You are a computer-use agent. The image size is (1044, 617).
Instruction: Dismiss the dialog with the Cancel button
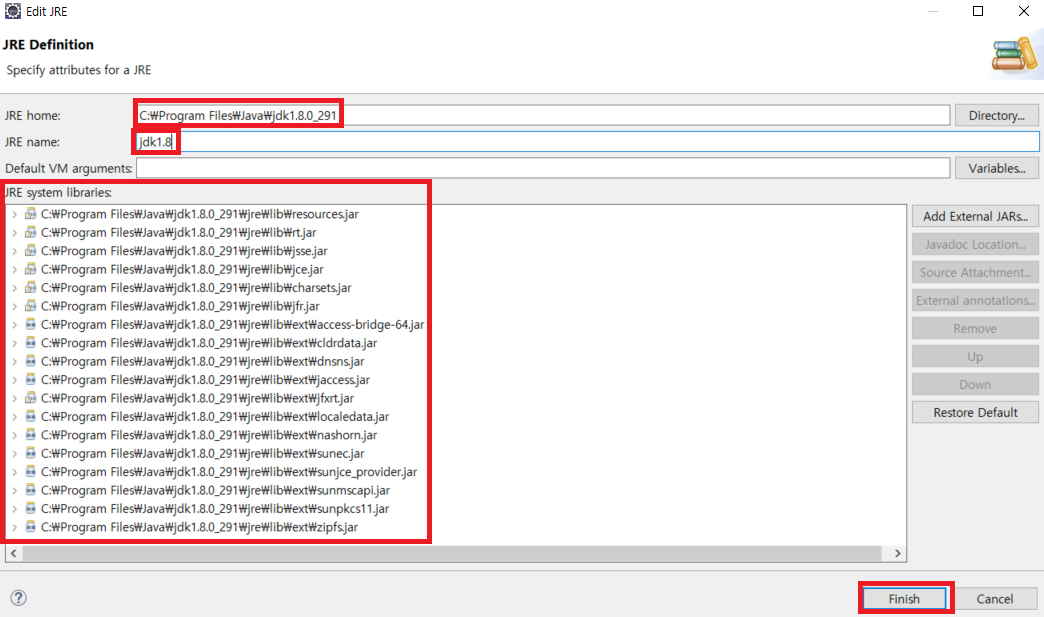point(995,599)
